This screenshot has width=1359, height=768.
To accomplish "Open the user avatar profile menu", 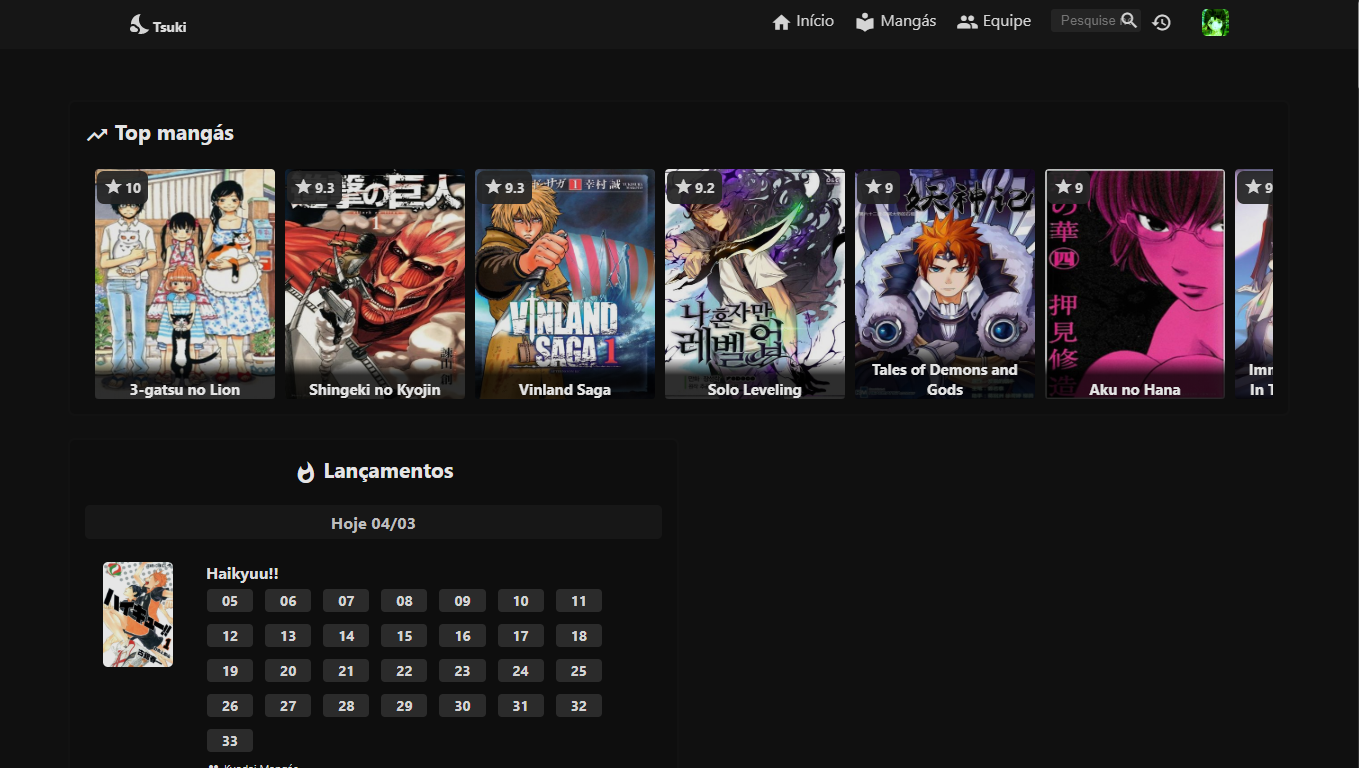I will click(x=1215, y=22).
